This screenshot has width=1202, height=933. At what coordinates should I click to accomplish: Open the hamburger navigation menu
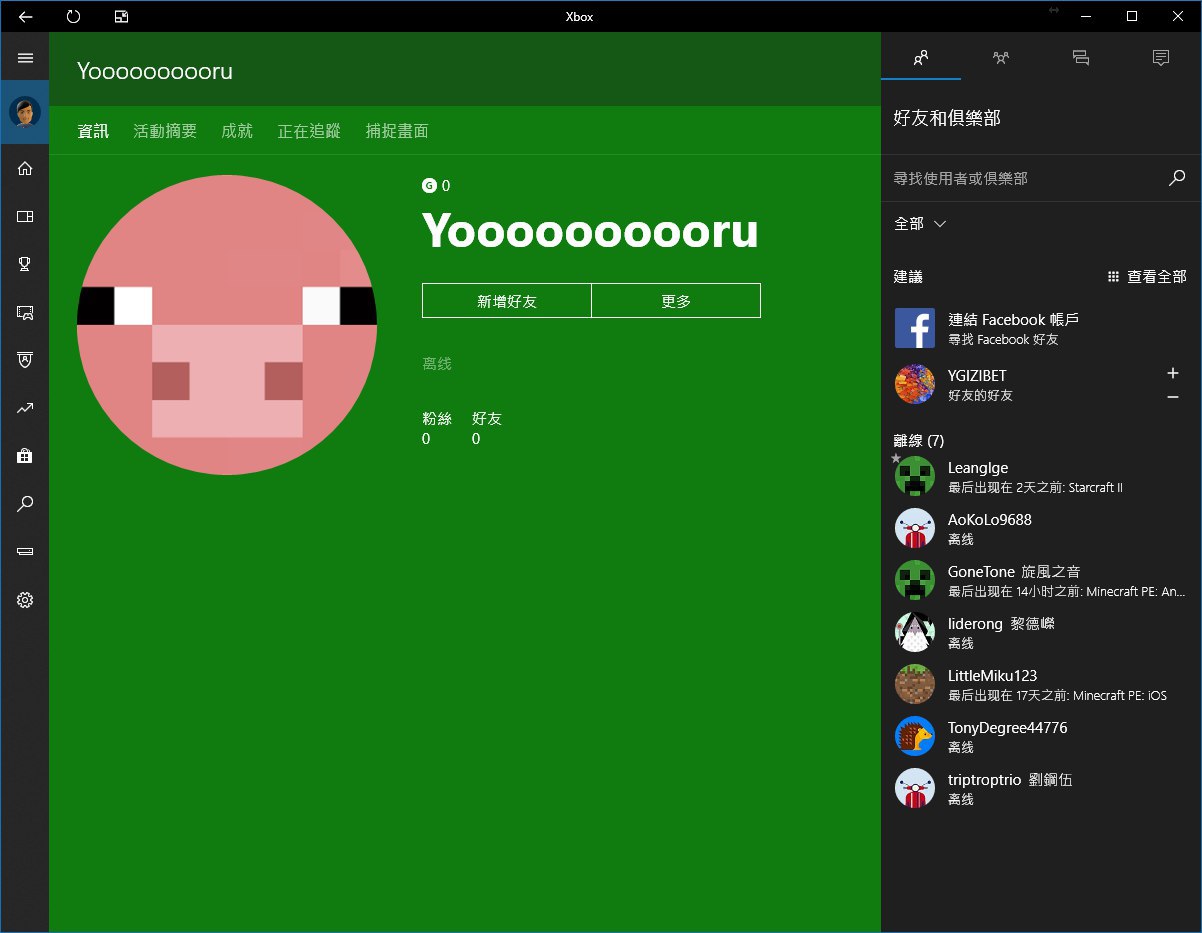point(25,58)
